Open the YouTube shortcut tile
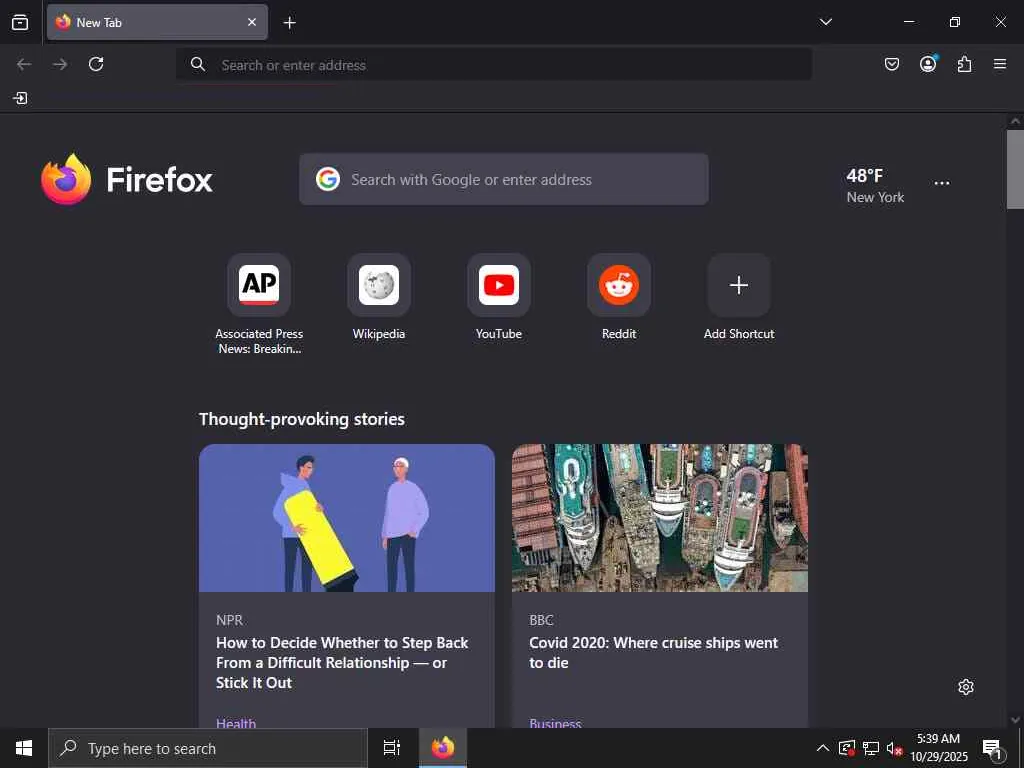The height and width of the screenshot is (768, 1024). tap(499, 297)
